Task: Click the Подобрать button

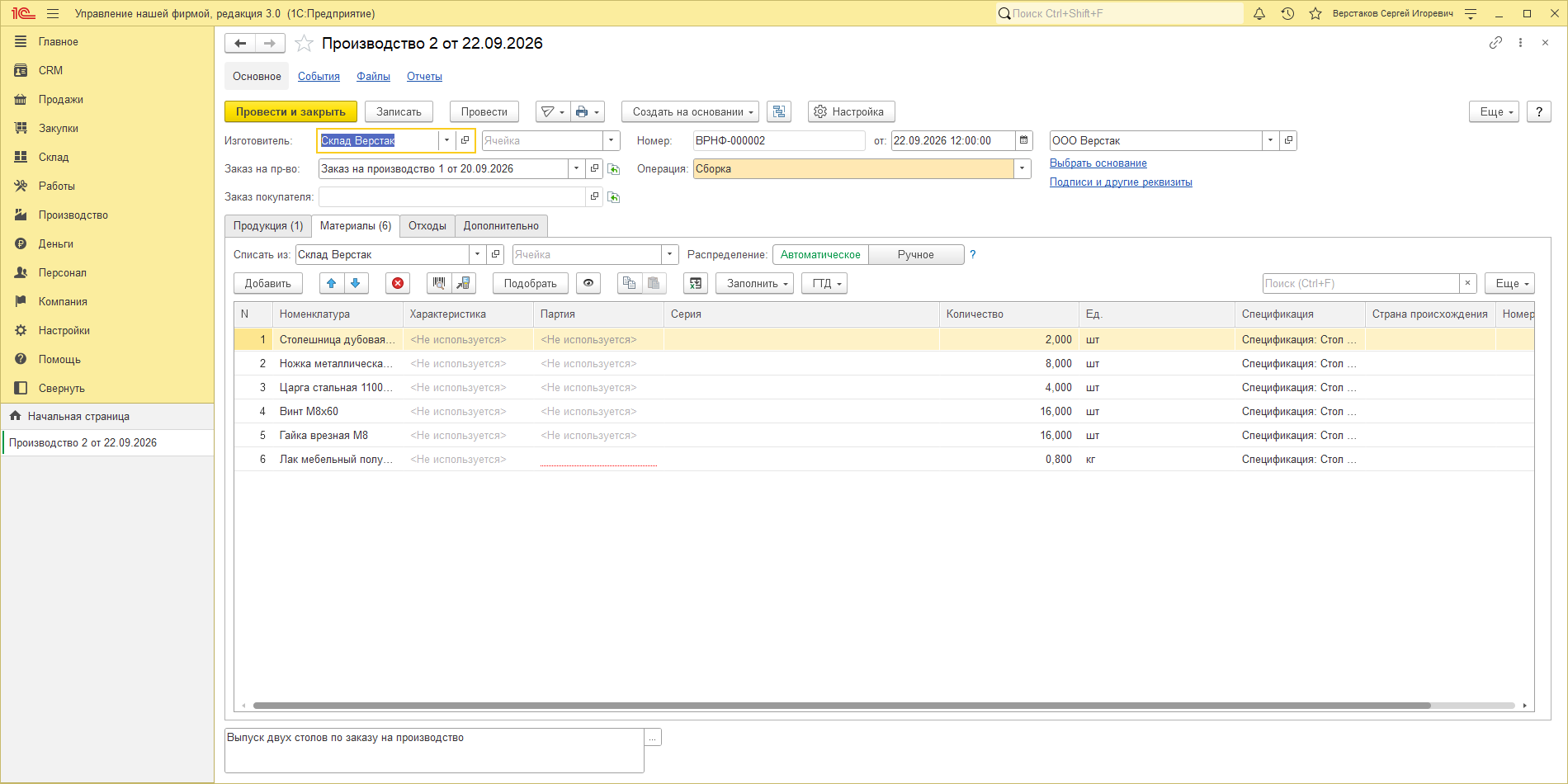Action: point(531,283)
